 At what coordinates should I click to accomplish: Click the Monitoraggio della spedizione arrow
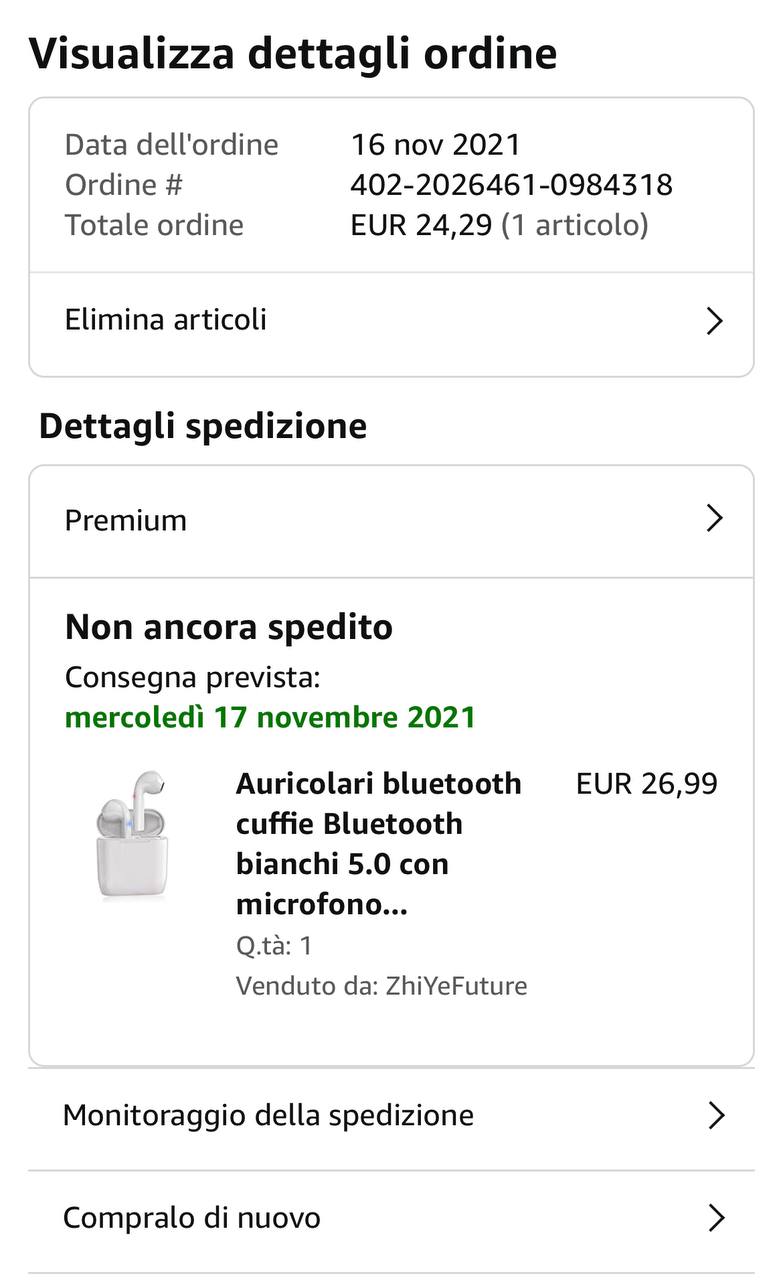click(x=715, y=1115)
